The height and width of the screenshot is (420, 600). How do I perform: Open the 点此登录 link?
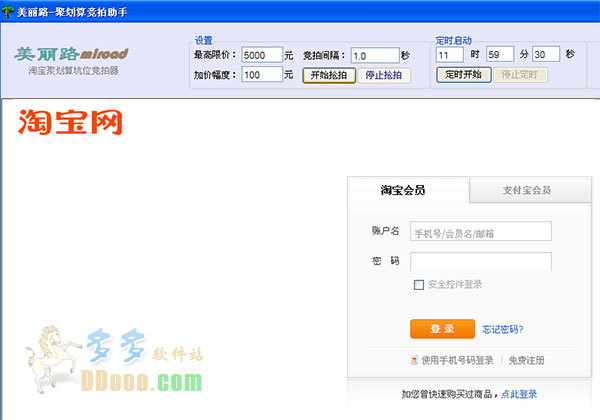click(519, 394)
